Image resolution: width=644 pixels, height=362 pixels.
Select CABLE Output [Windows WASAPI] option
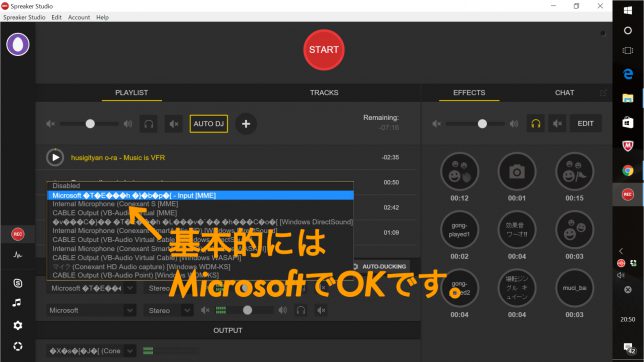click(x=200, y=258)
